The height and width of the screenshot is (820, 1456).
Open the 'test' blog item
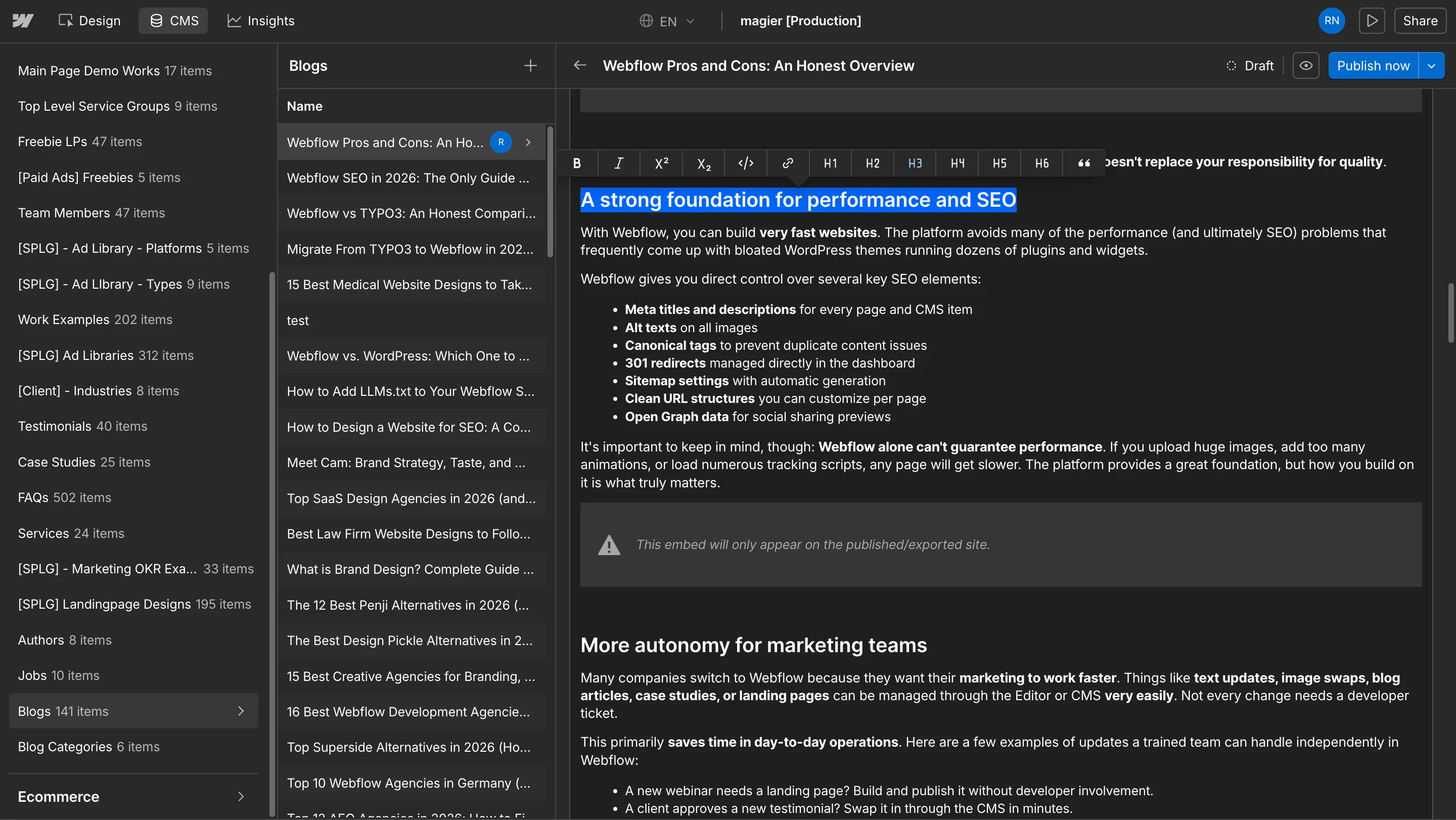412,321
